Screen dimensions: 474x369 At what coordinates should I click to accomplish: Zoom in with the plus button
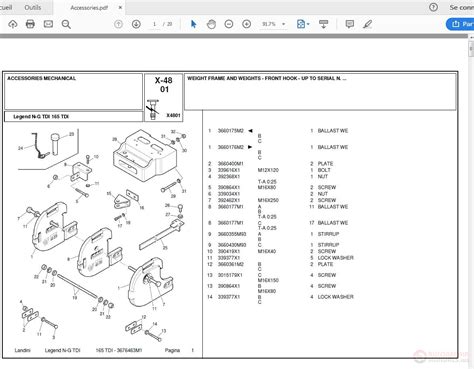[x=246, y=24]
